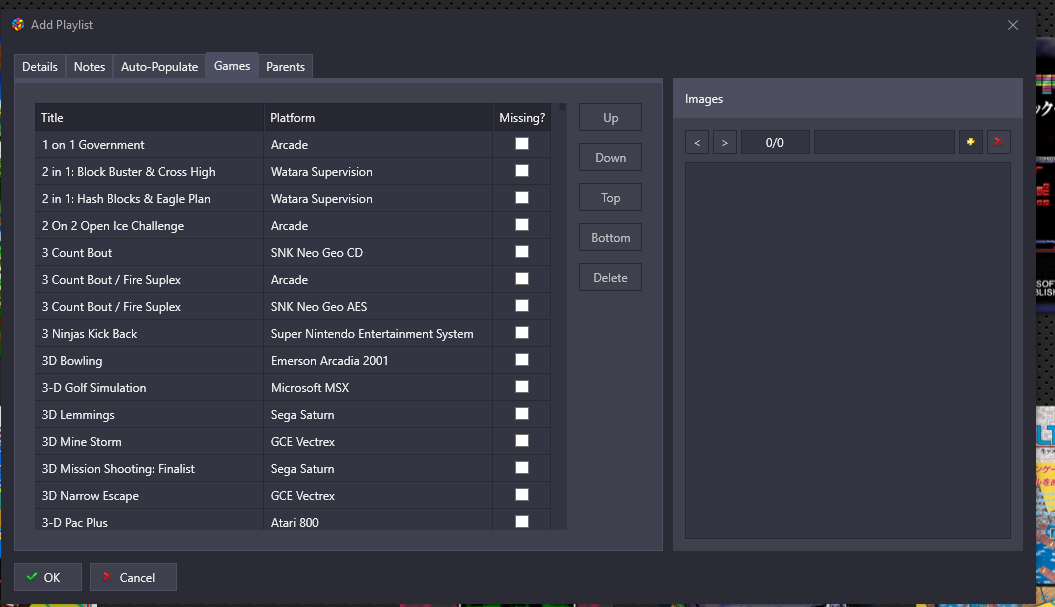Confirm playlist with OK button
Viewport: 1055px width, 607px height.
(48, 577)
